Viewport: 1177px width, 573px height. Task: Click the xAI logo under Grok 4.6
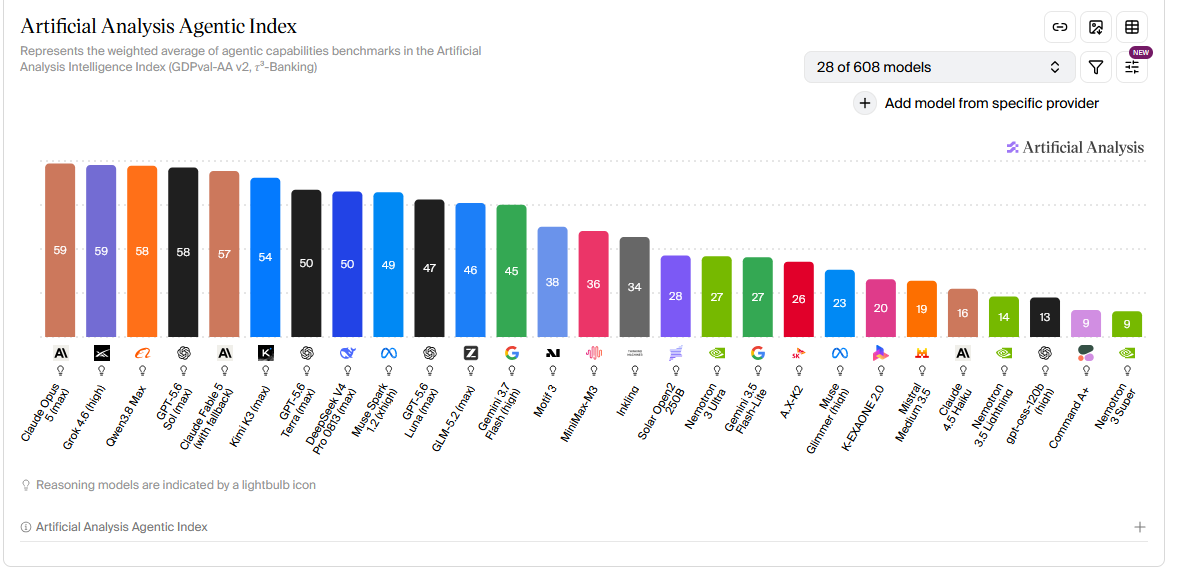tap(101, 353)
